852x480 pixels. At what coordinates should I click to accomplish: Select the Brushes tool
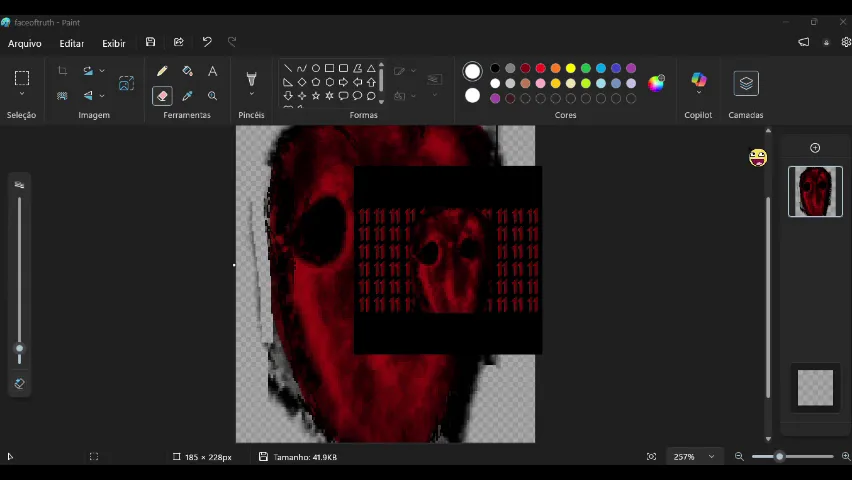(x=251, y=79)
